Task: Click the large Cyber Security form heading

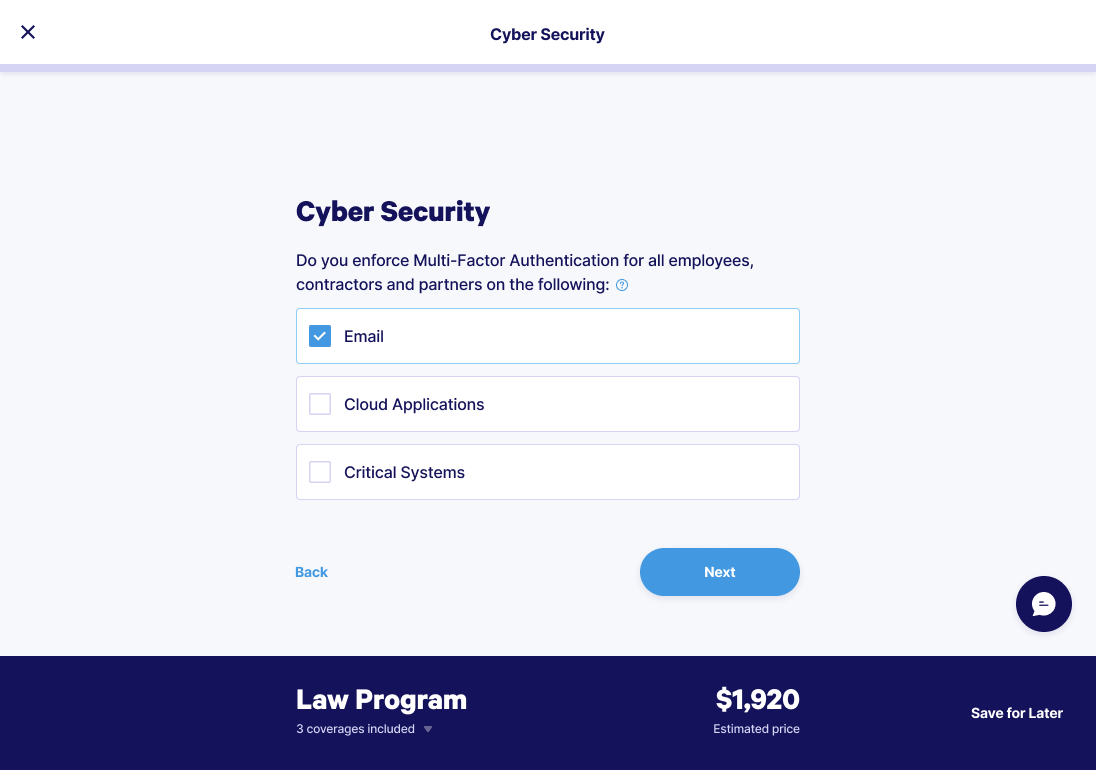Action: 393,212
